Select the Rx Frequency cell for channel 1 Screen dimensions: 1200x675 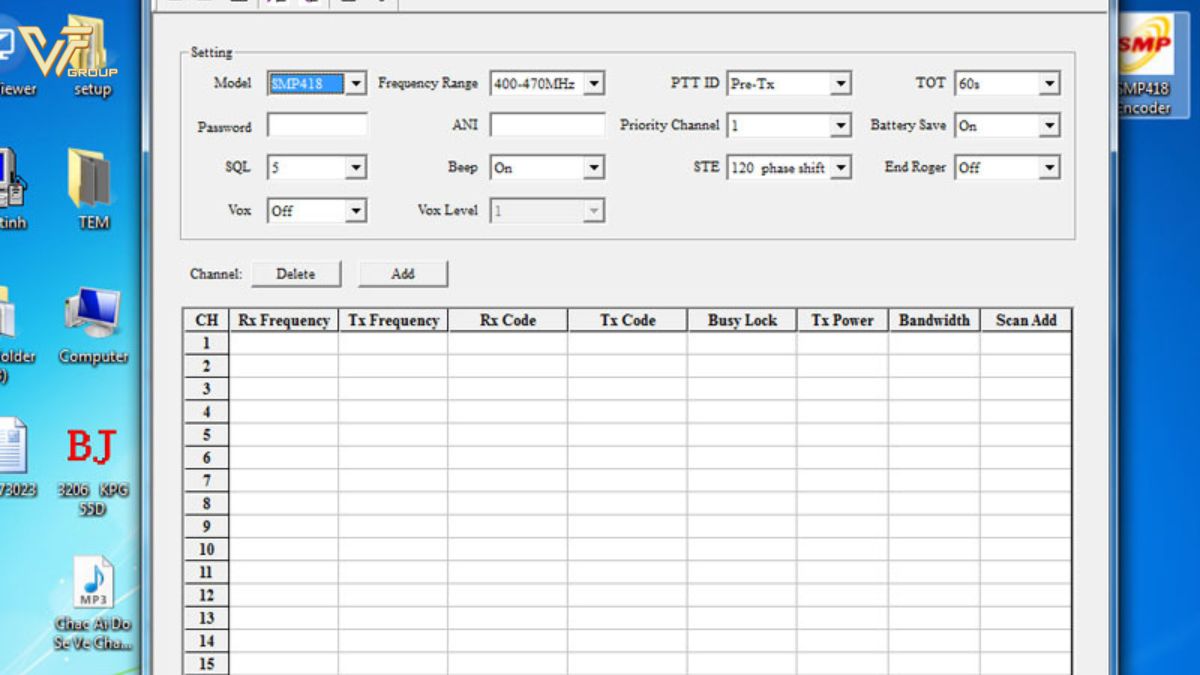point(284,343)
